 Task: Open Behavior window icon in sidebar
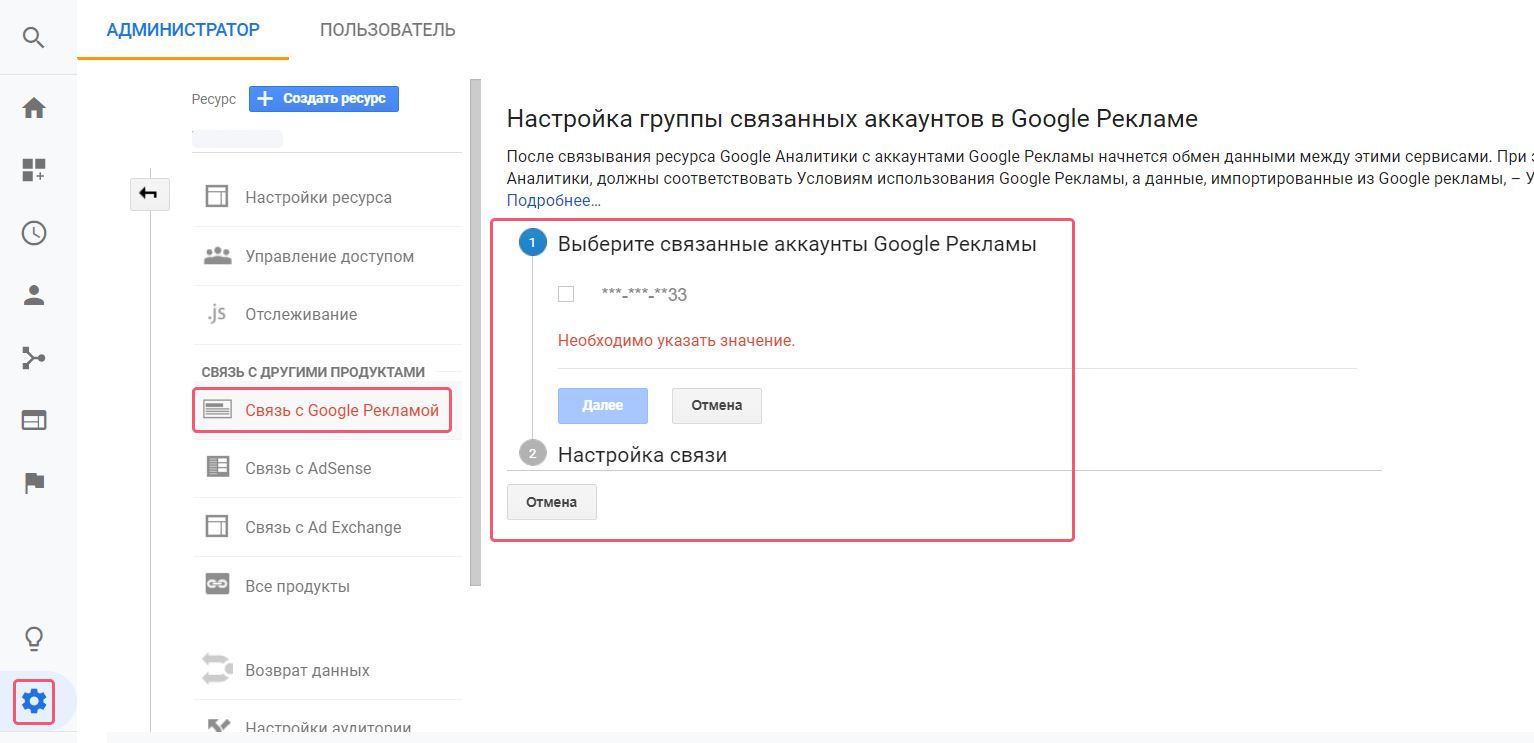click(x=34, y=420)
